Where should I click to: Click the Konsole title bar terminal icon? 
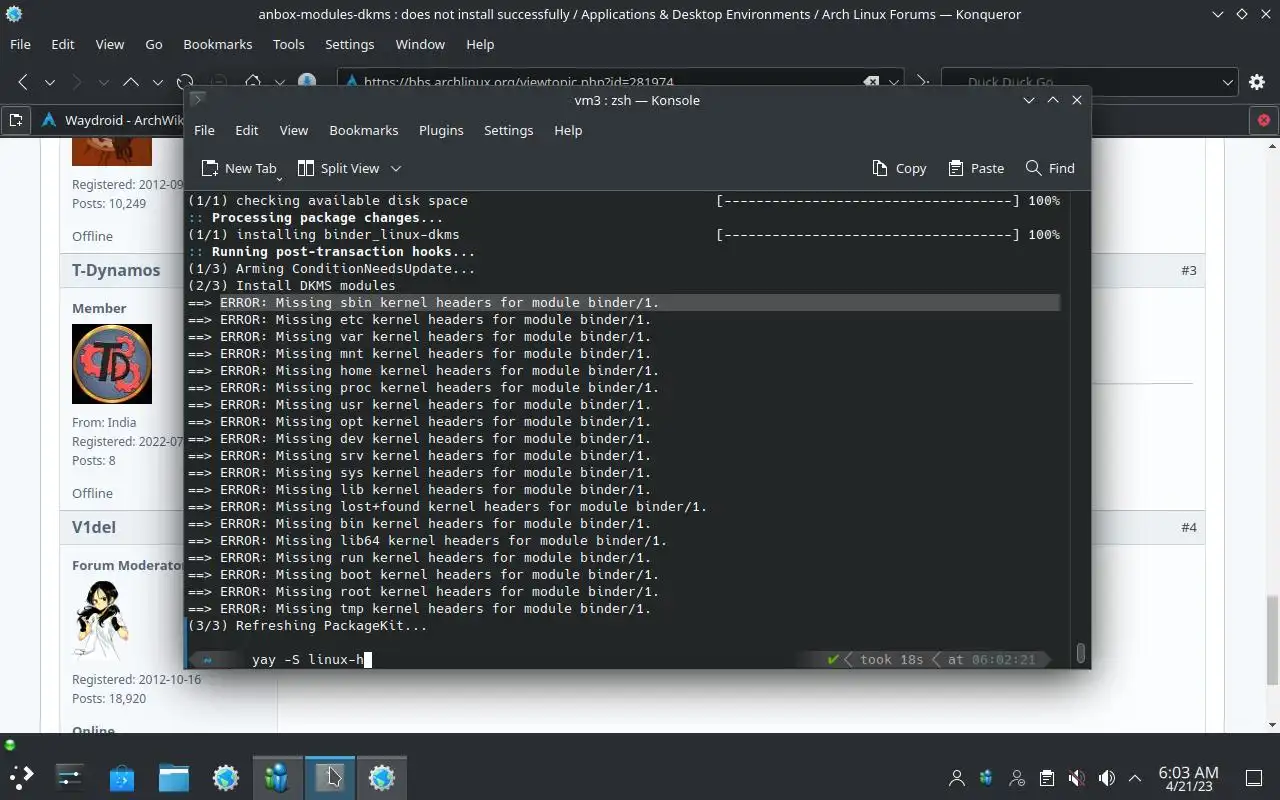pyautogui.click(x=198, y=99)
